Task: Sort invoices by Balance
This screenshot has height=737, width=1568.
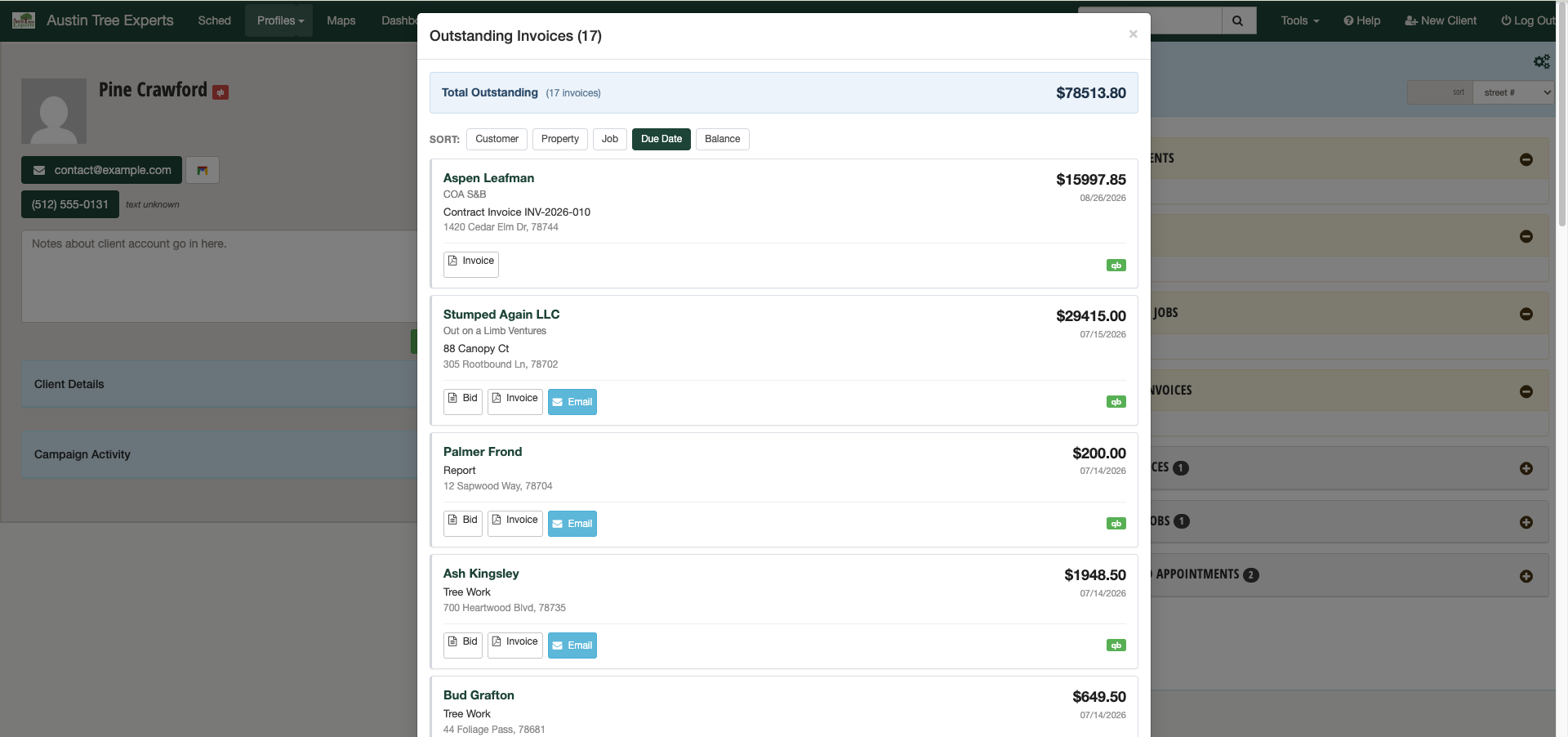Action: click(x=723, y=139)
